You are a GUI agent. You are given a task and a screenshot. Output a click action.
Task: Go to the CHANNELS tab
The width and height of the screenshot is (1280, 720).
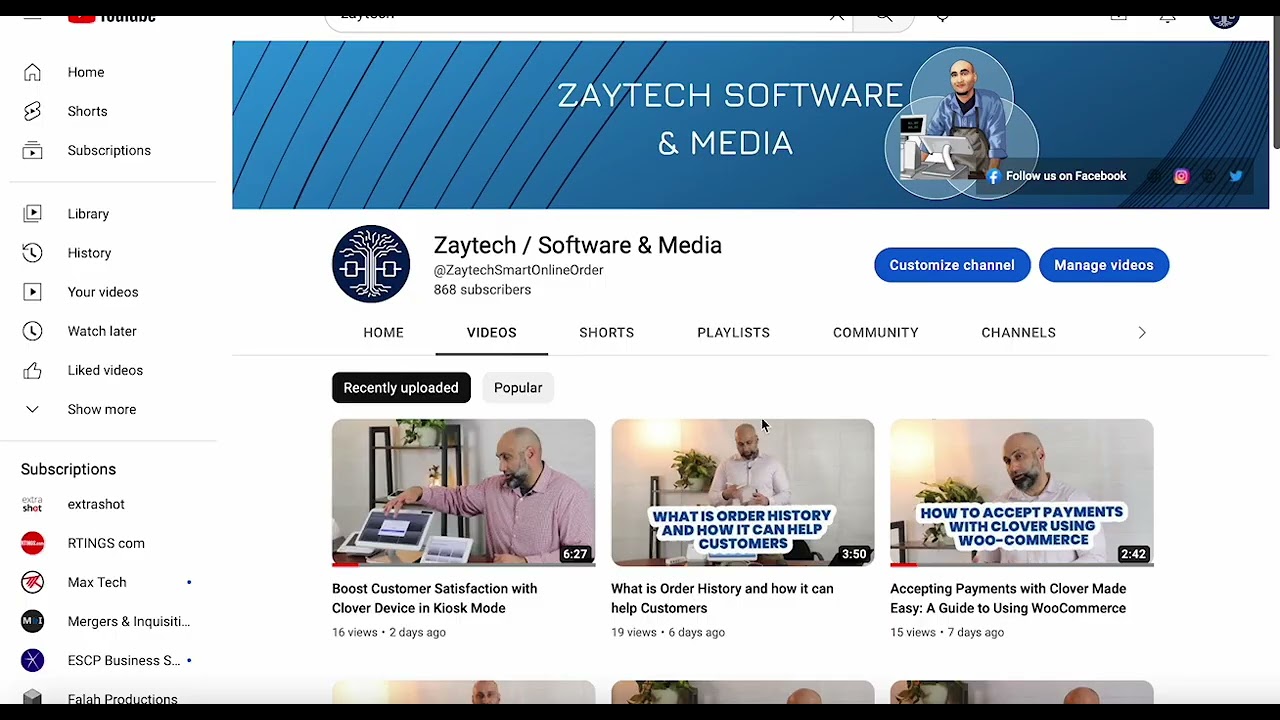pyautogui.click(x=1018, y=332)
